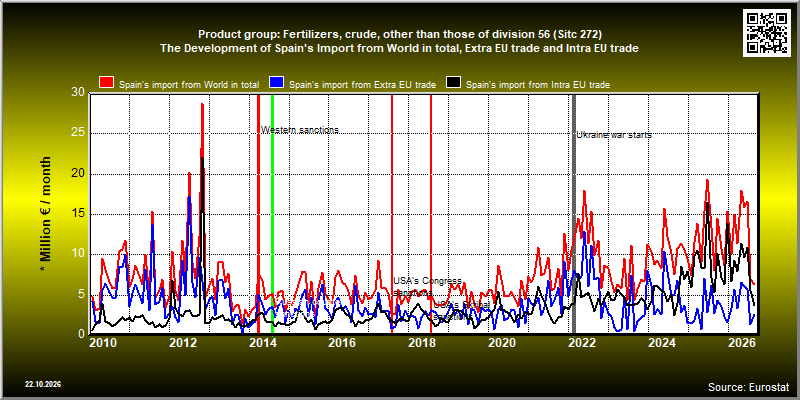The height and width of the screenshot is (400, 800).
Task: Select the "Spain's import from World in total" legend label
Action: (189, 85)
